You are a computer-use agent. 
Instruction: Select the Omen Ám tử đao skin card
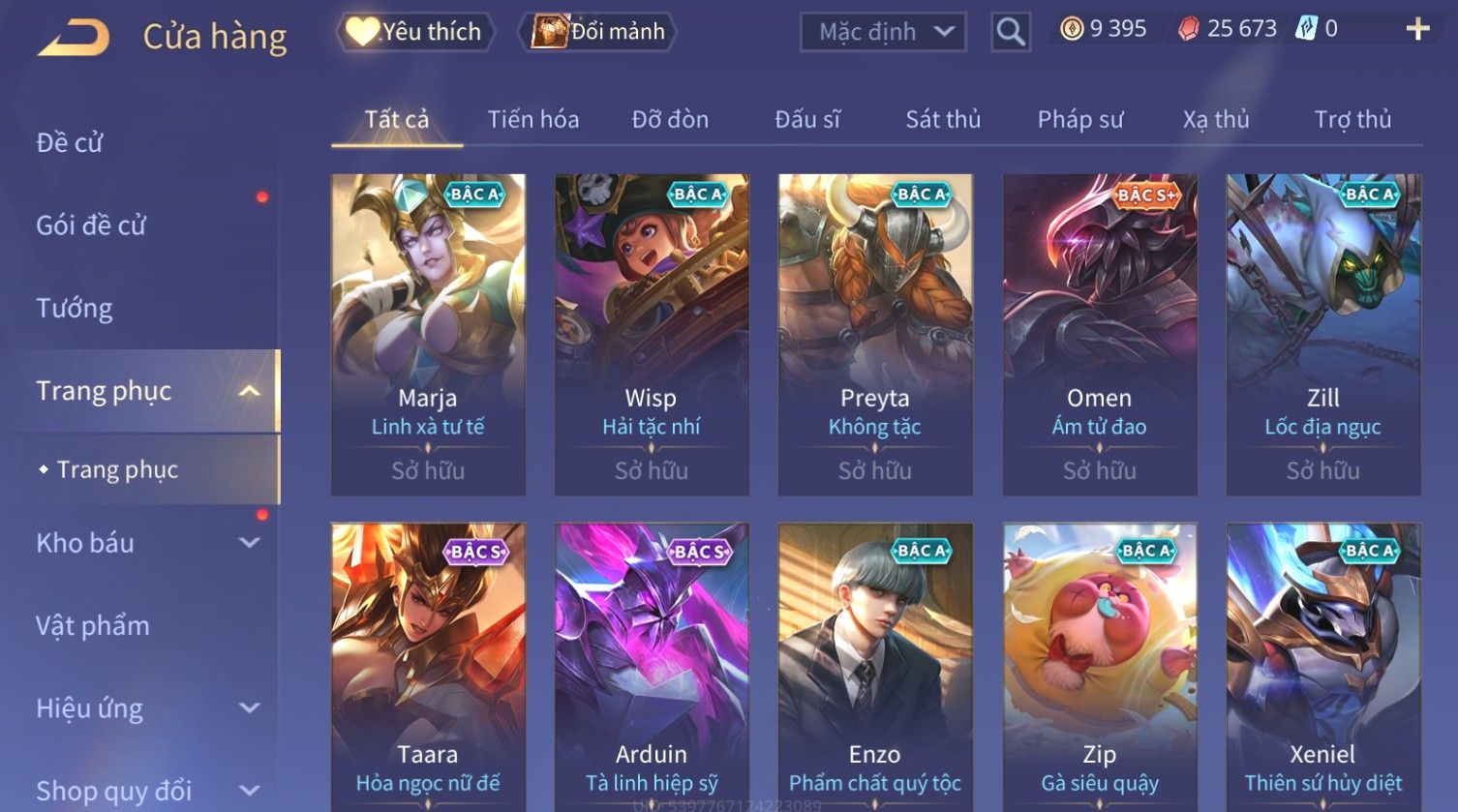click(1100, 335)
